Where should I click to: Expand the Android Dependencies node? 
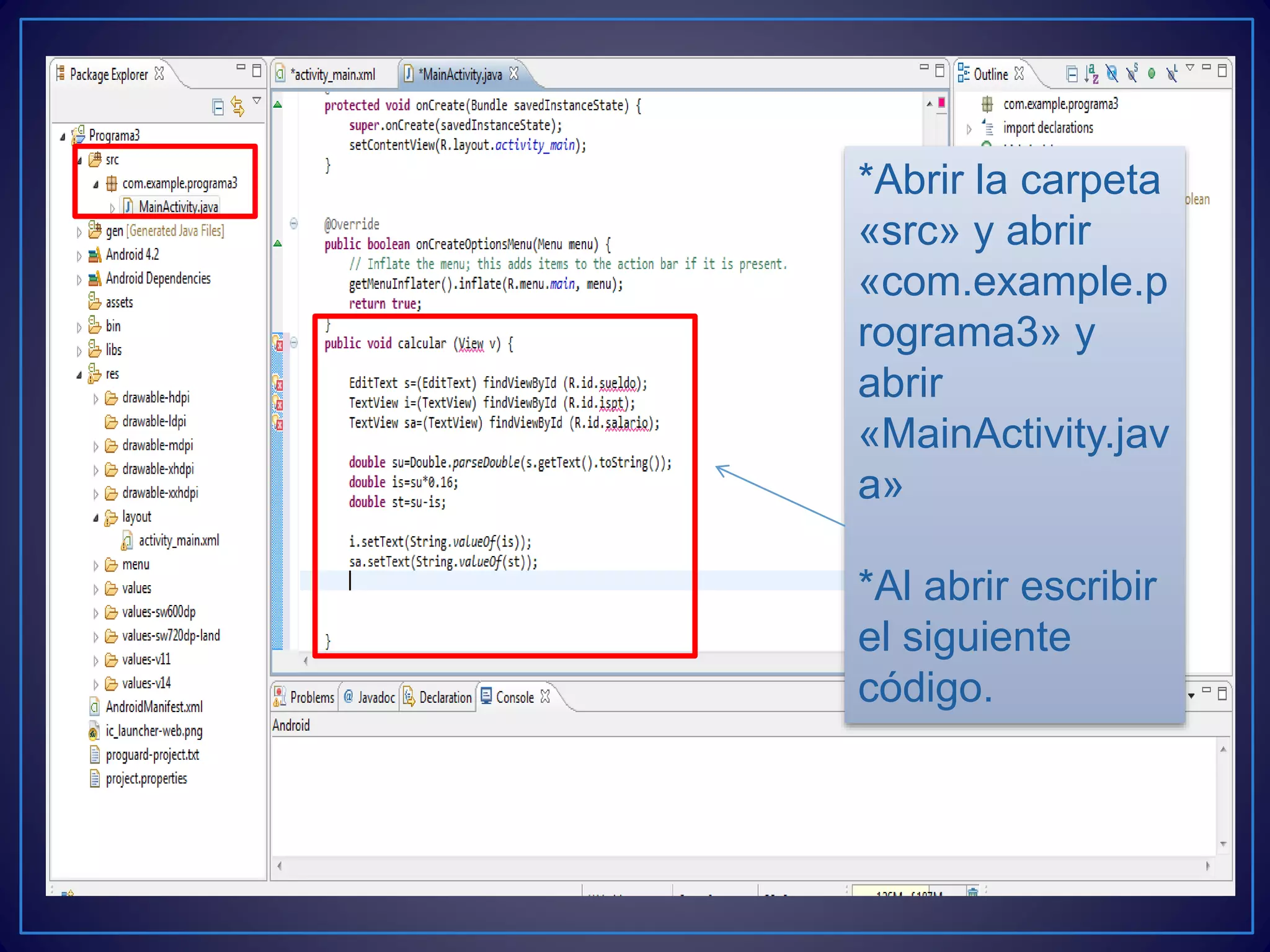pyautogui.click(x=79, y=280)
